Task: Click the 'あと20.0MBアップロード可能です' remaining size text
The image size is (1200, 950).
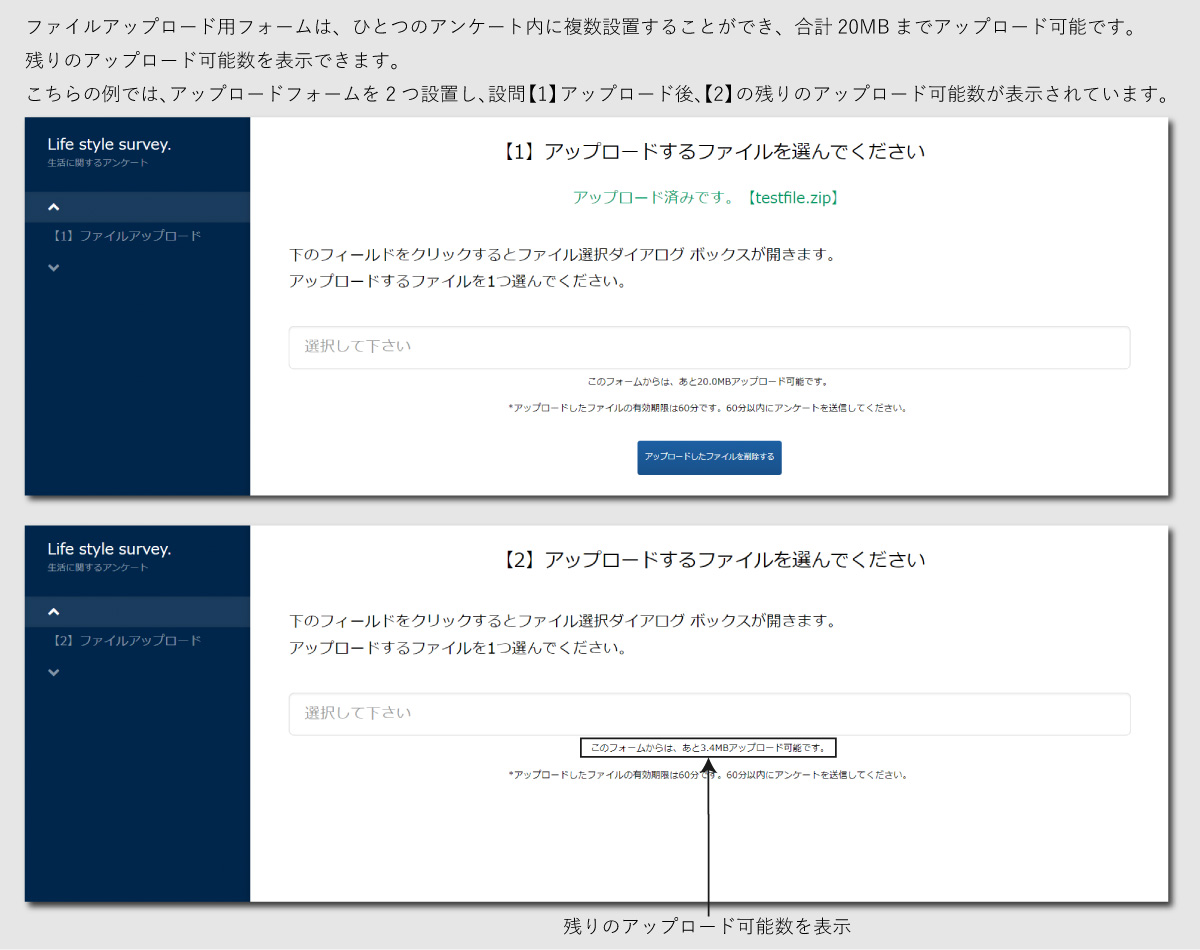Action: click(708, 381)
